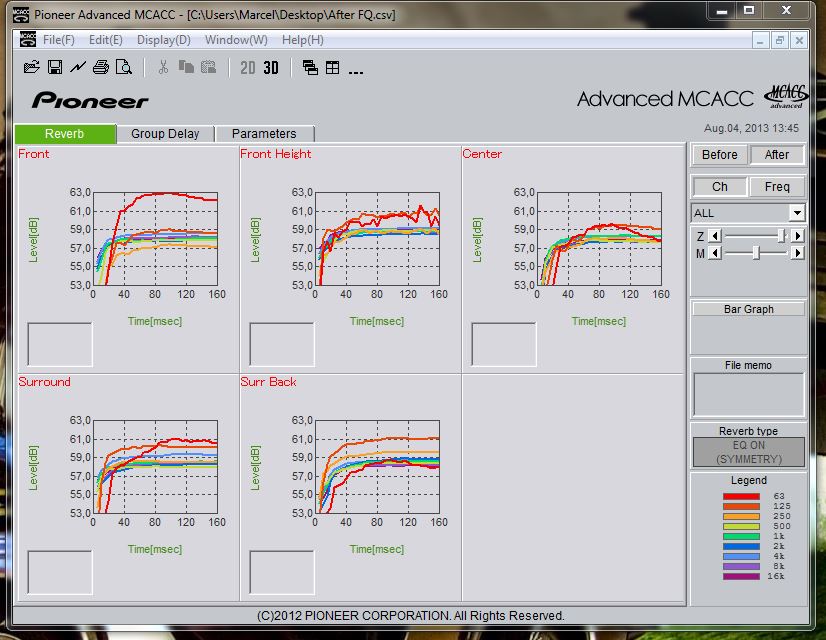Click the Bar Graph button
The width and height of the screenshot is (826, 640).
point(749,309)
